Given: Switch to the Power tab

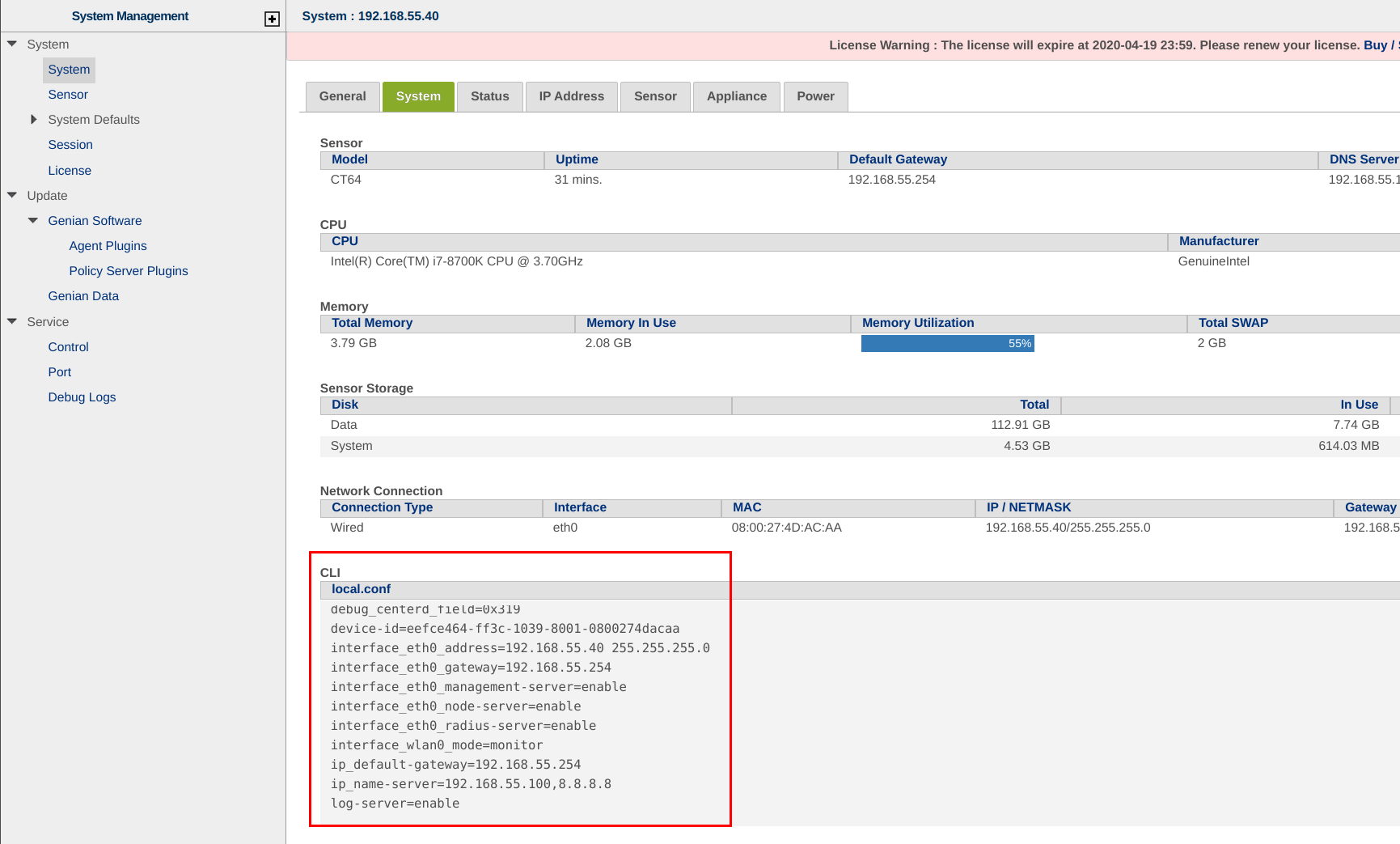Looking at the screenshot, I should pyautogui.click(x=815, y=96).
